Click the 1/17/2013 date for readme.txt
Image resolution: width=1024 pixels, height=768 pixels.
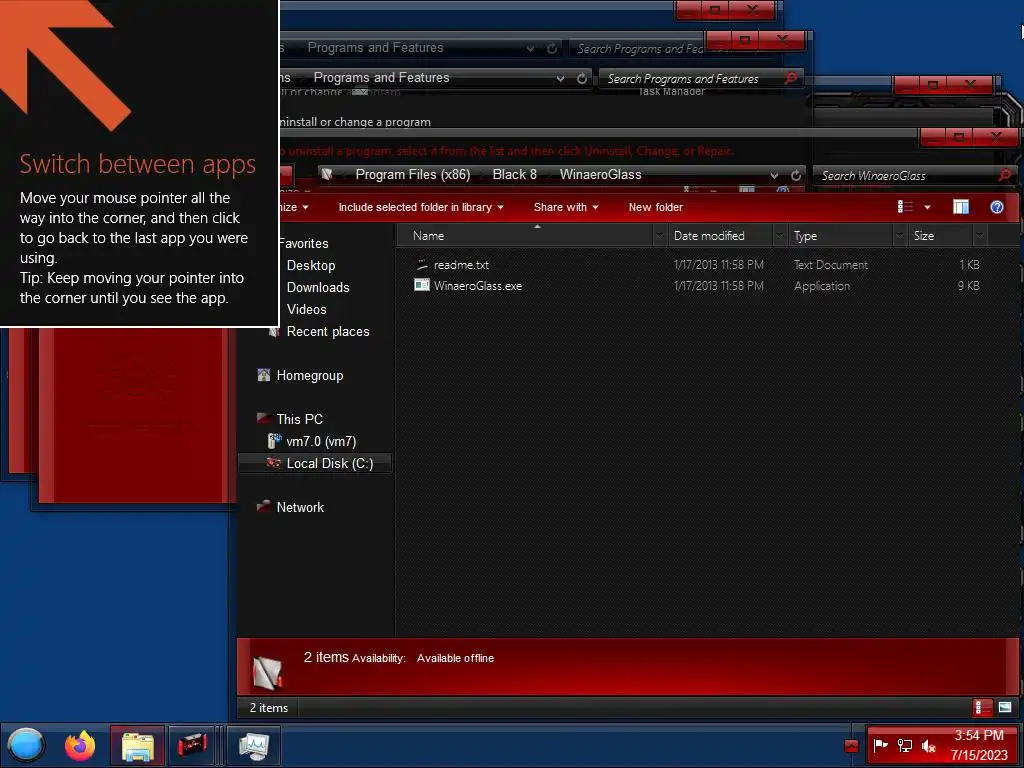pos(718,264)
